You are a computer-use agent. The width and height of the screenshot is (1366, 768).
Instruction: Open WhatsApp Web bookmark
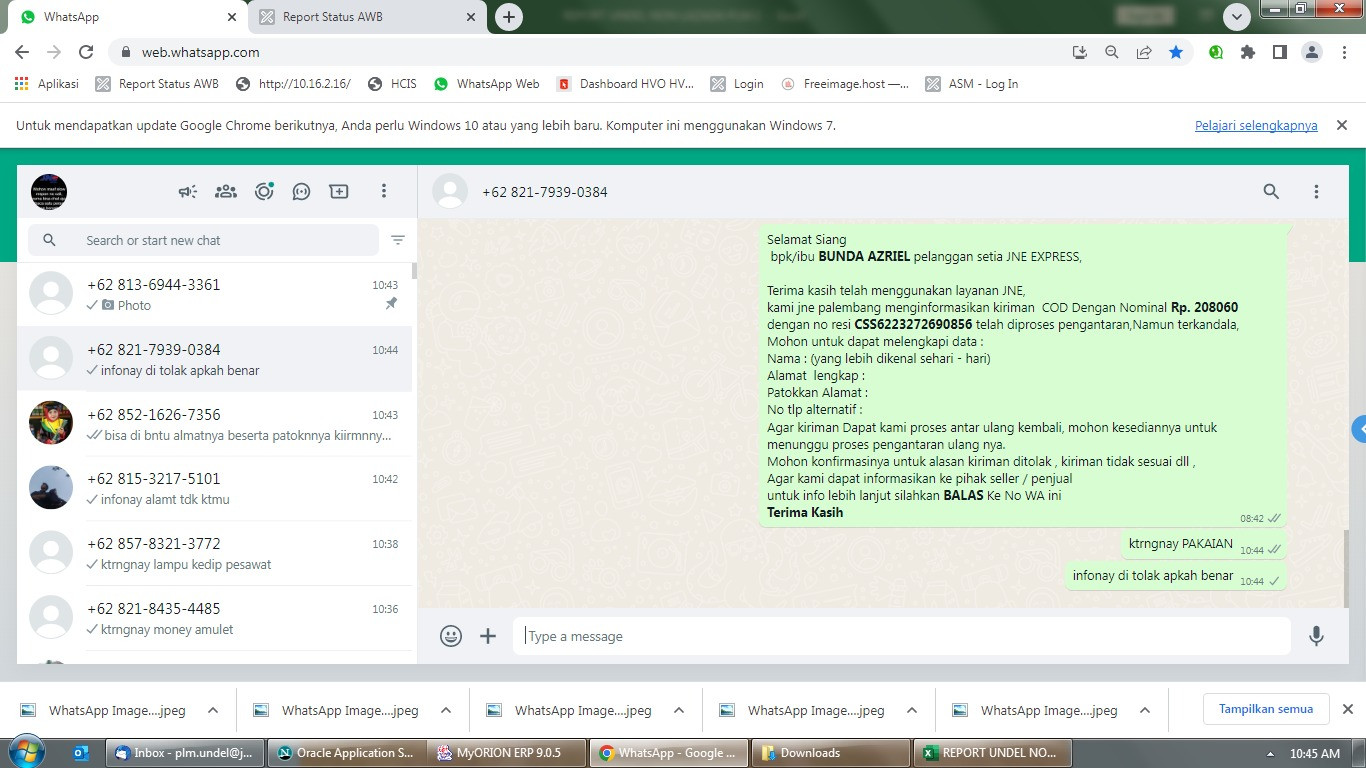pyautogui.click(x=486, y=84)
